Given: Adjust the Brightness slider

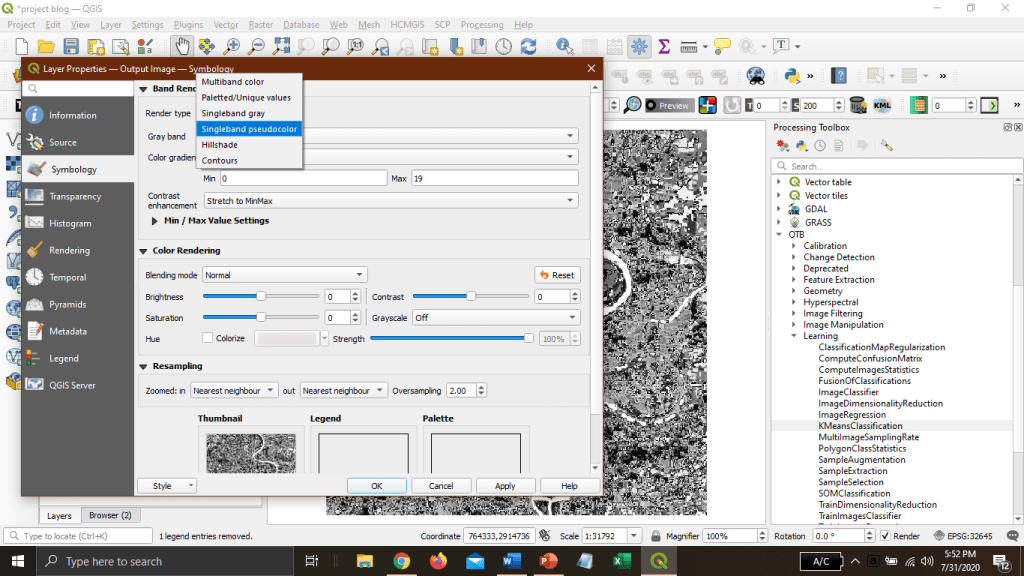Looking at the screenshot, I should [261, 296].
